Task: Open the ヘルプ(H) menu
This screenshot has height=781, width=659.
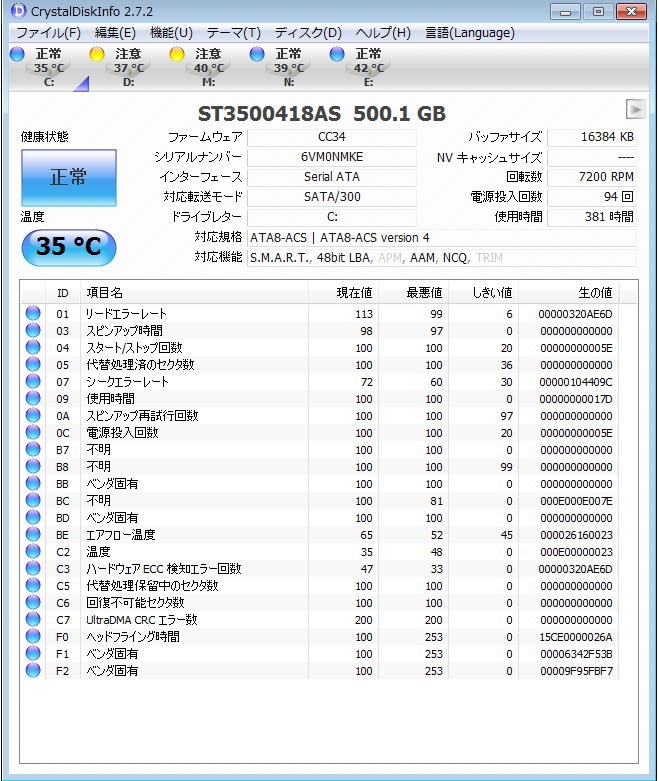Action: 383,33
